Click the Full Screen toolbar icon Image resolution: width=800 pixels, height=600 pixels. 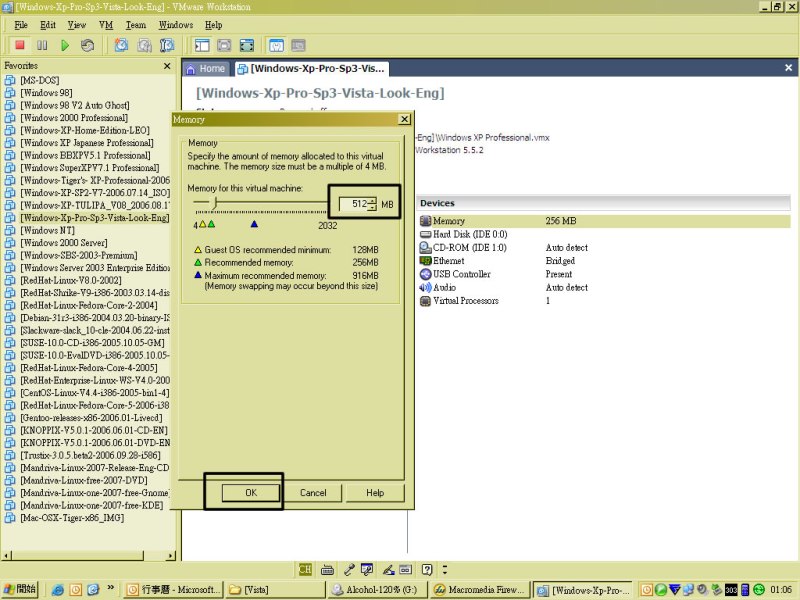point(247,45)
